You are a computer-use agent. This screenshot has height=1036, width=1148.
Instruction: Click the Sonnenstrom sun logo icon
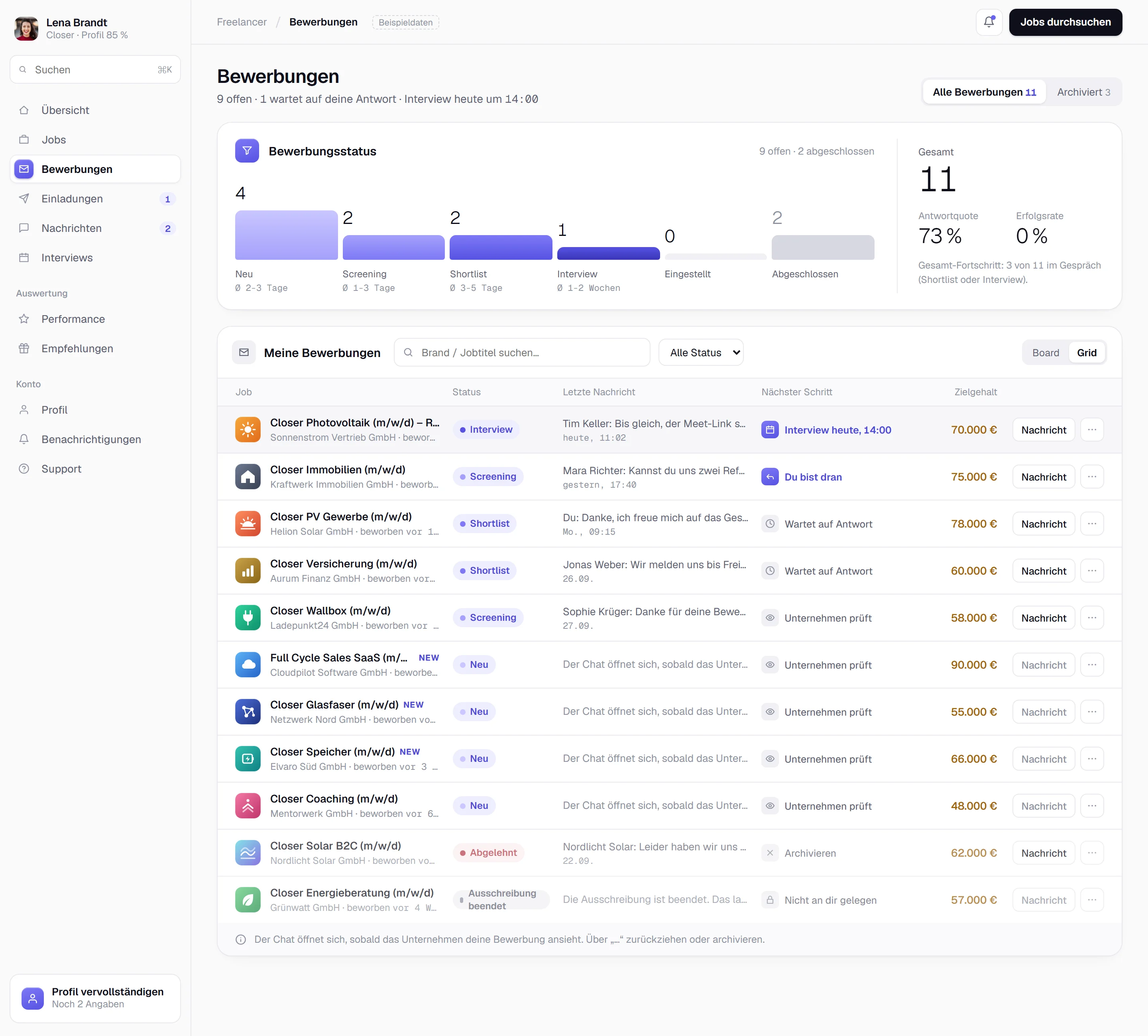tap(248, 430)
